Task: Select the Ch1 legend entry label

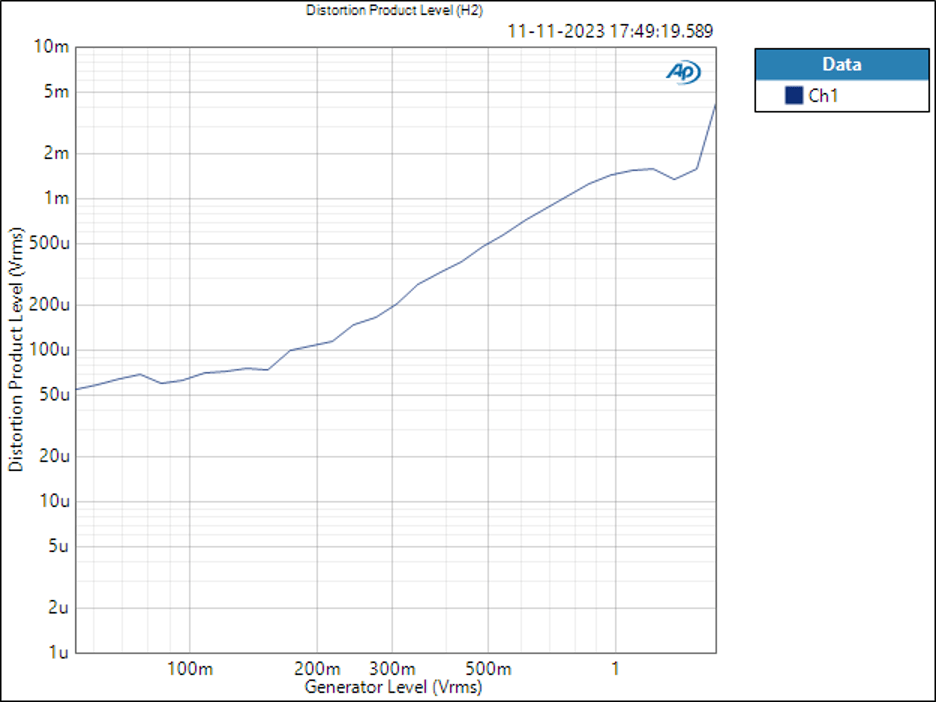Action: 823,96
